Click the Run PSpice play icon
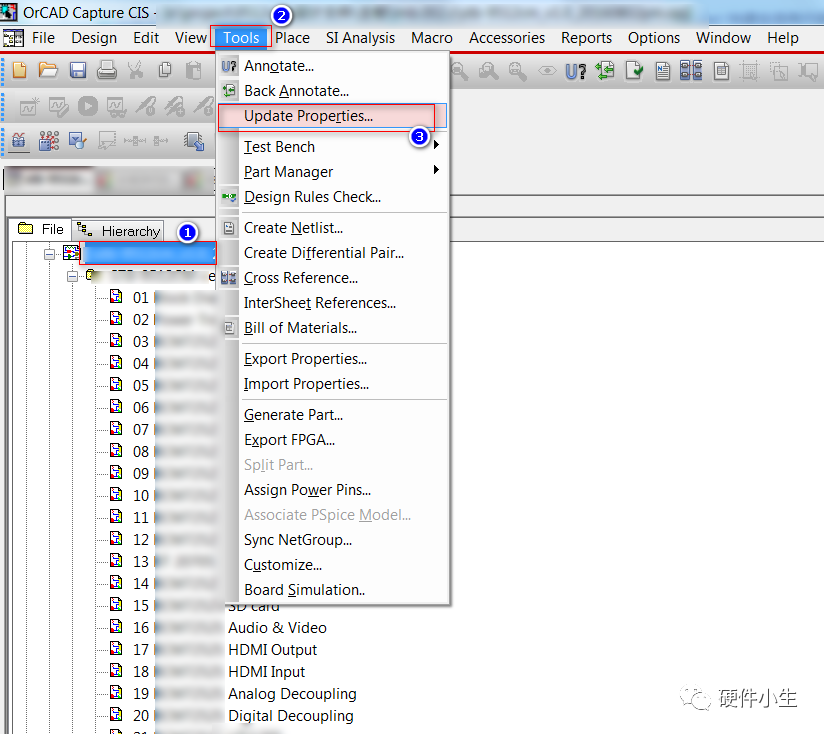Image resolution: width=824 pixels, height=734 pixels. (x=88, y=107)
